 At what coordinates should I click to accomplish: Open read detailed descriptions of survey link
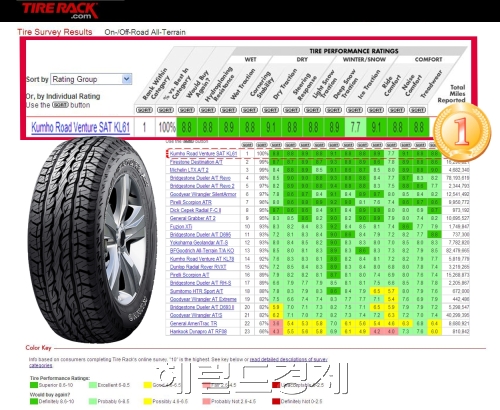pos(289,359)
